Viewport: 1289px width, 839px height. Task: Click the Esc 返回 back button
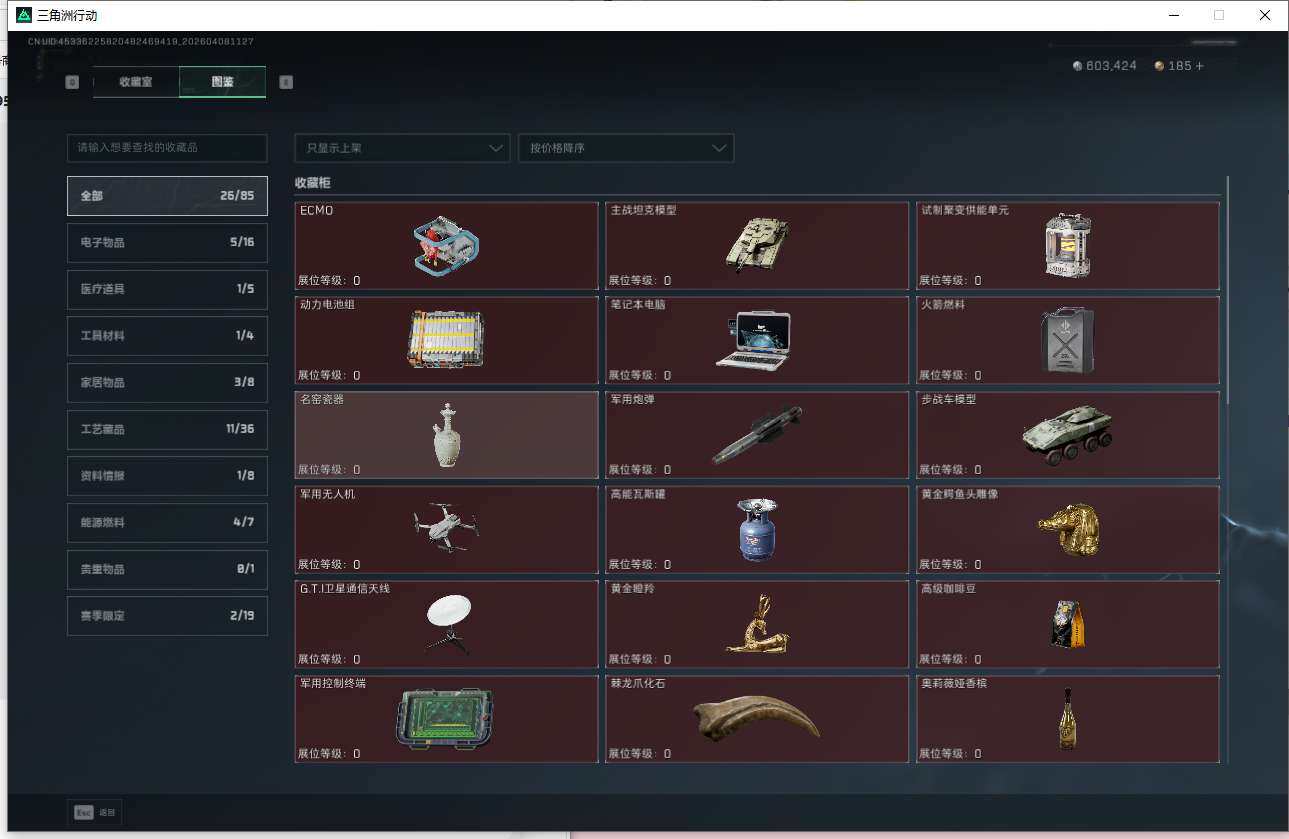(x=94, y=813)
